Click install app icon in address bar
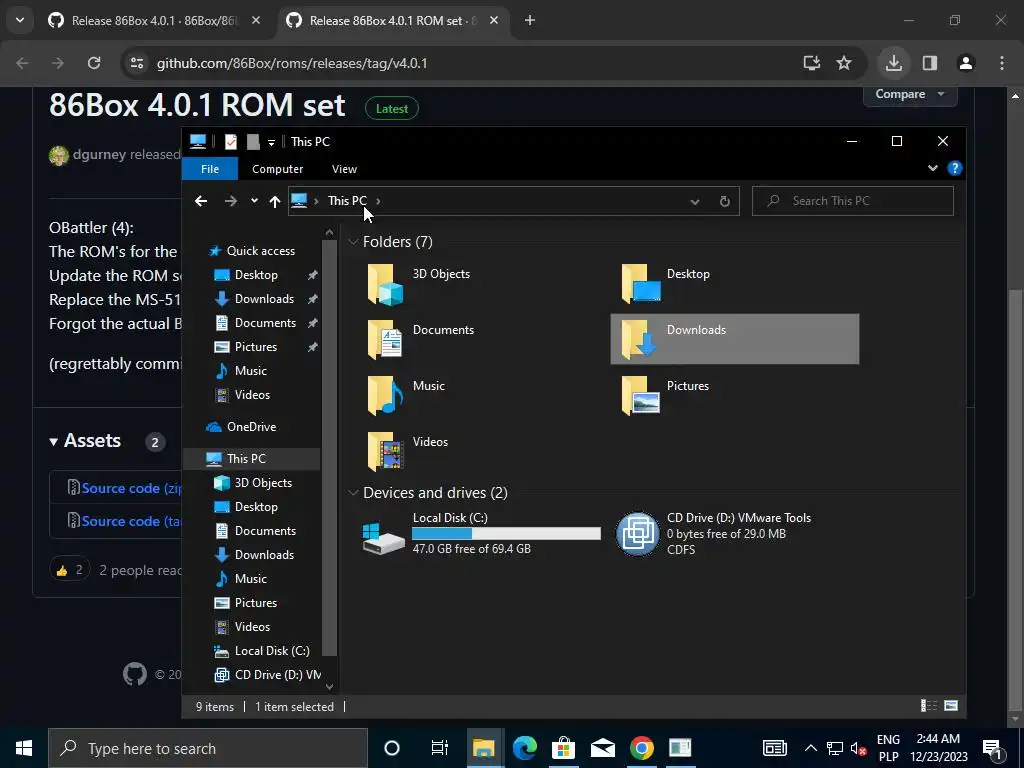The height and width of the screenshot is (768, 1024). click(x=812, y=63)
